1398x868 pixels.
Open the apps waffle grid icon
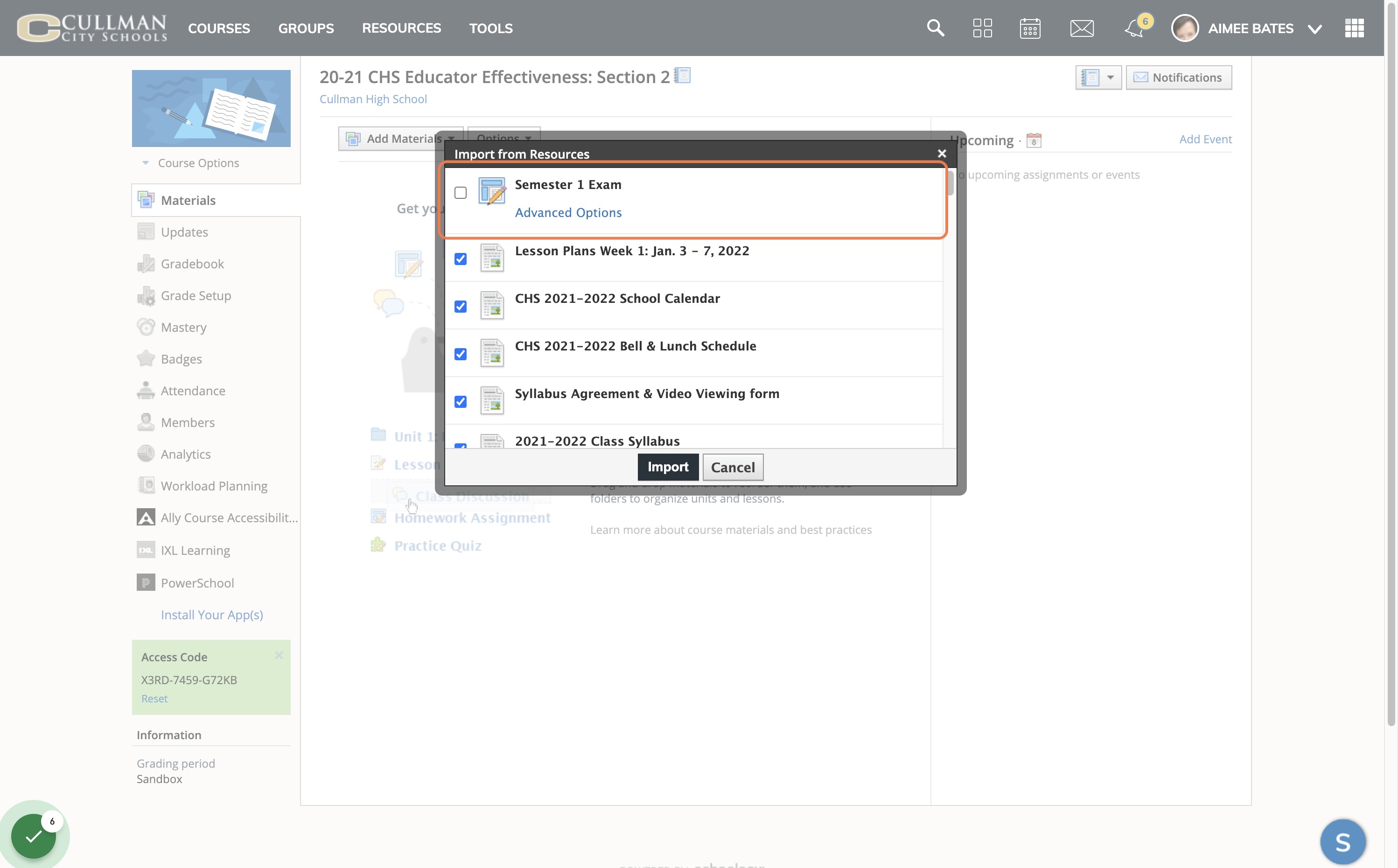(x=1355, y=28)
